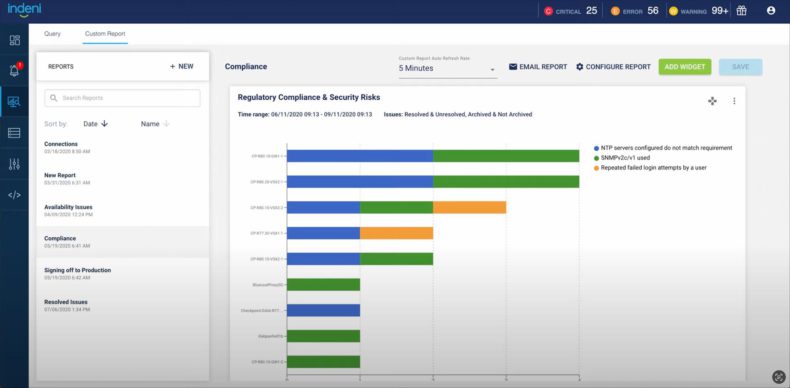Click the SNMPv2c/v1 used legend text
The image size is (790, 388).
(625, 158)
